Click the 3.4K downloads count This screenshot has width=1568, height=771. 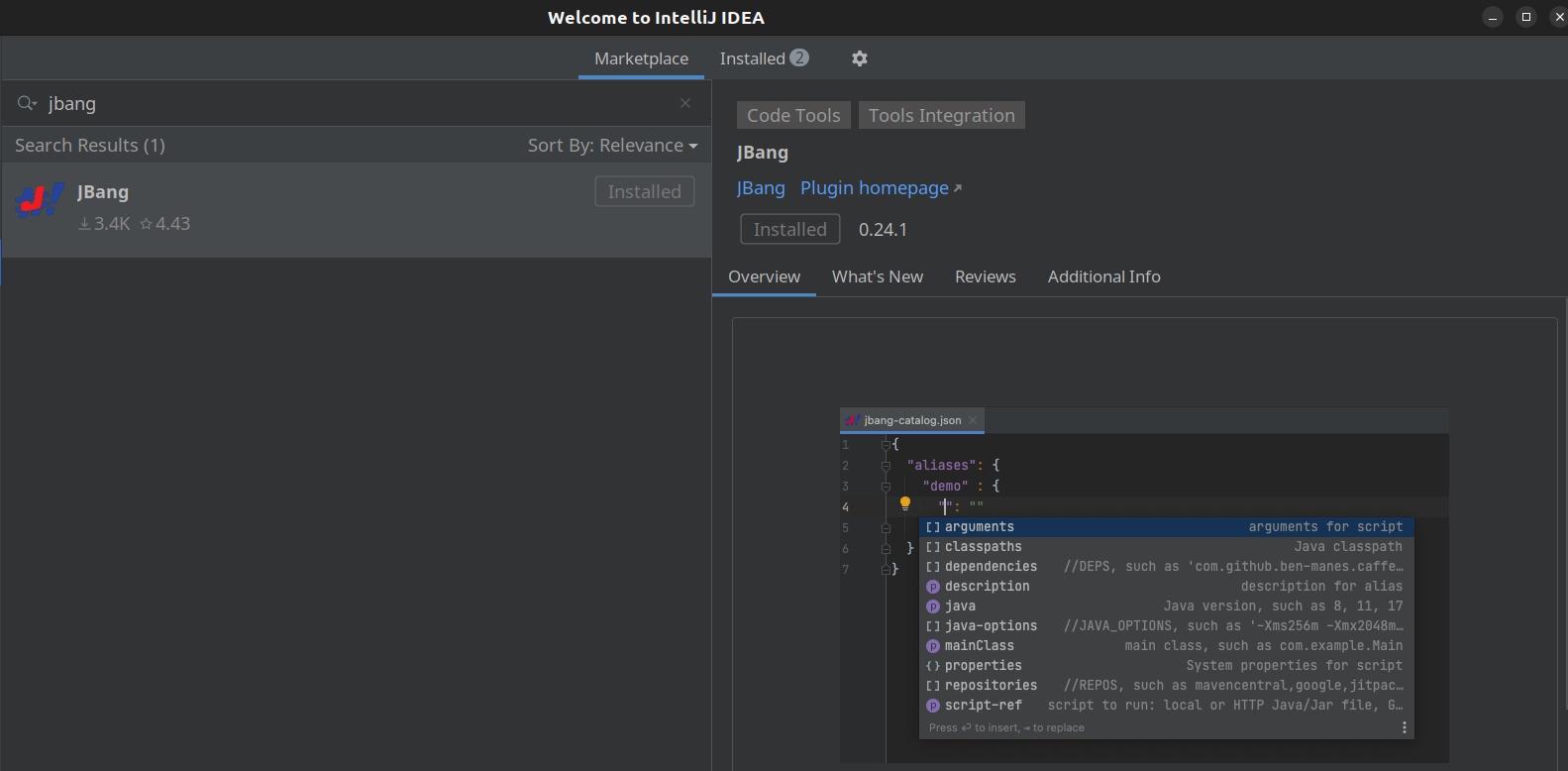[105, 224]
